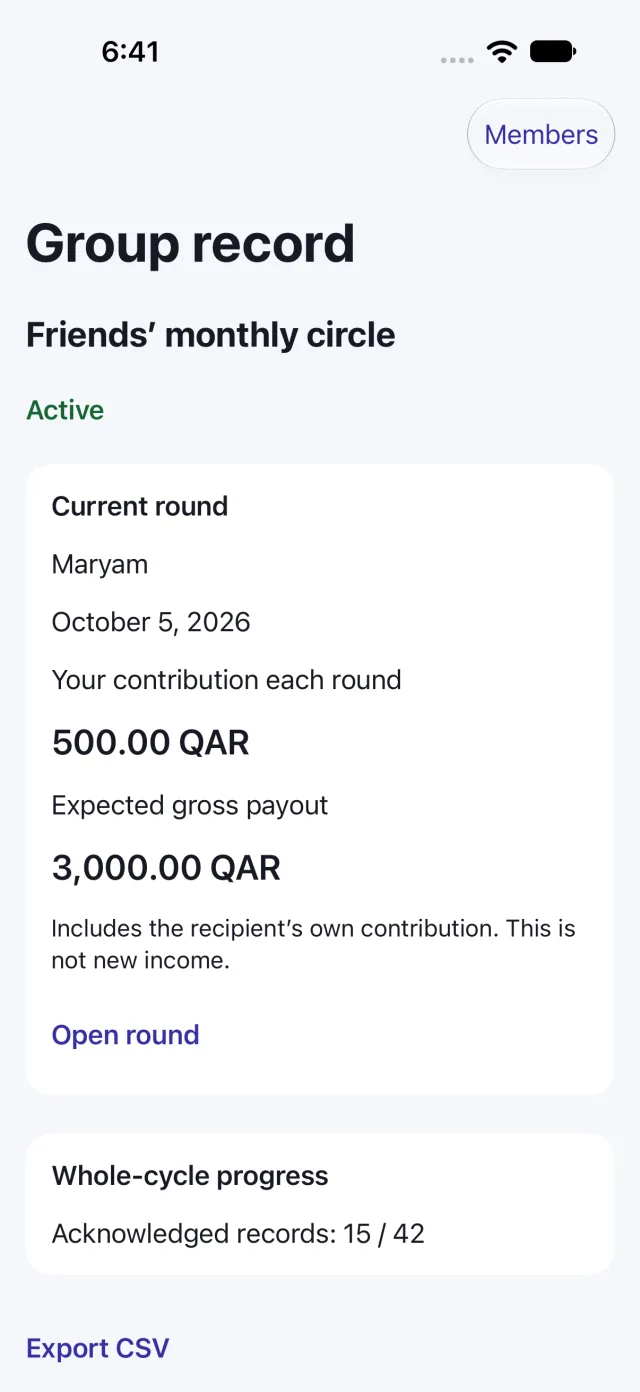The width and height of the screenshot is (640, 1392).
Task: Tap the cellular signal dots icon
Action: click(x=457, y=60)
